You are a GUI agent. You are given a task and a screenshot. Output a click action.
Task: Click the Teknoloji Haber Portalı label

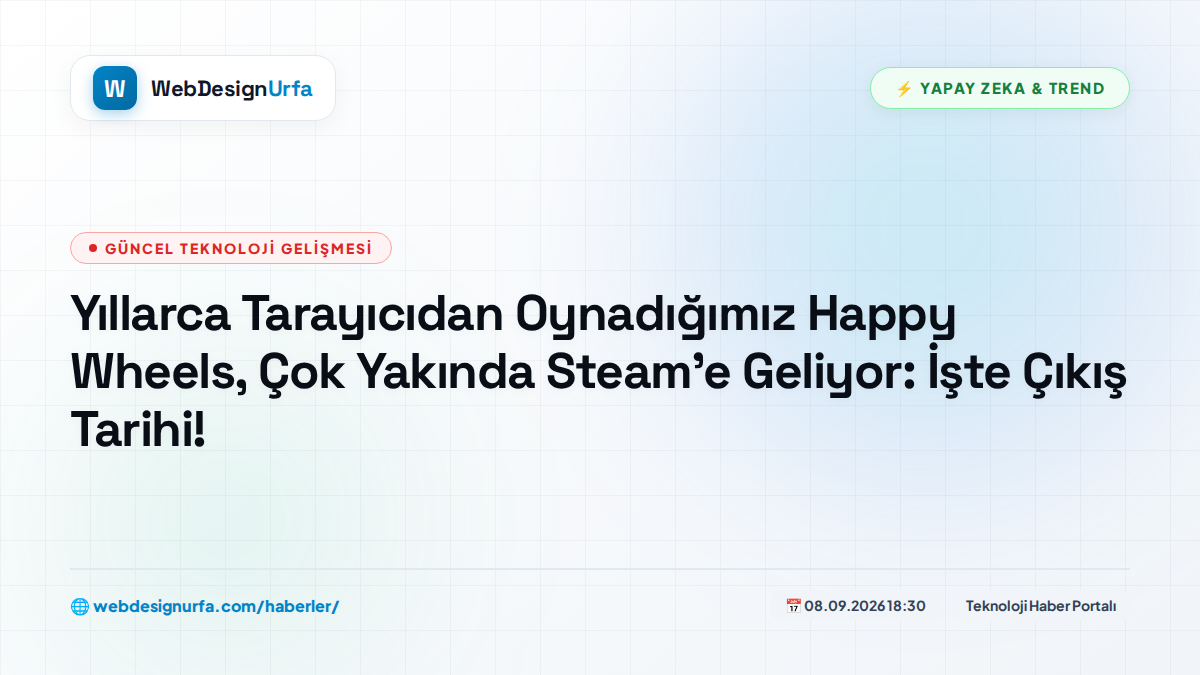pos(1041,606)
